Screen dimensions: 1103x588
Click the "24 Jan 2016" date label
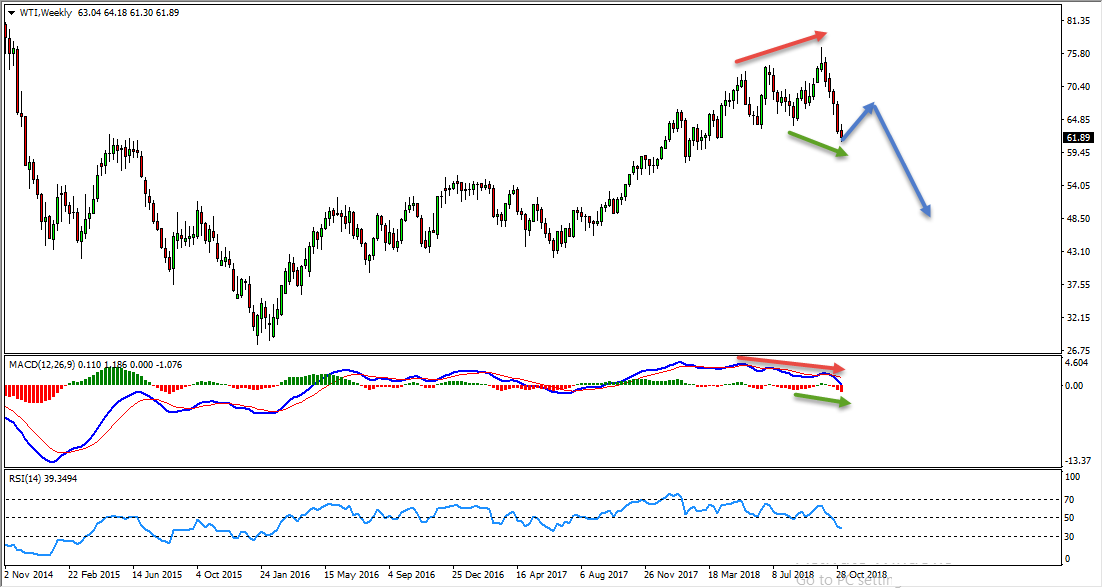pos(286,575)
